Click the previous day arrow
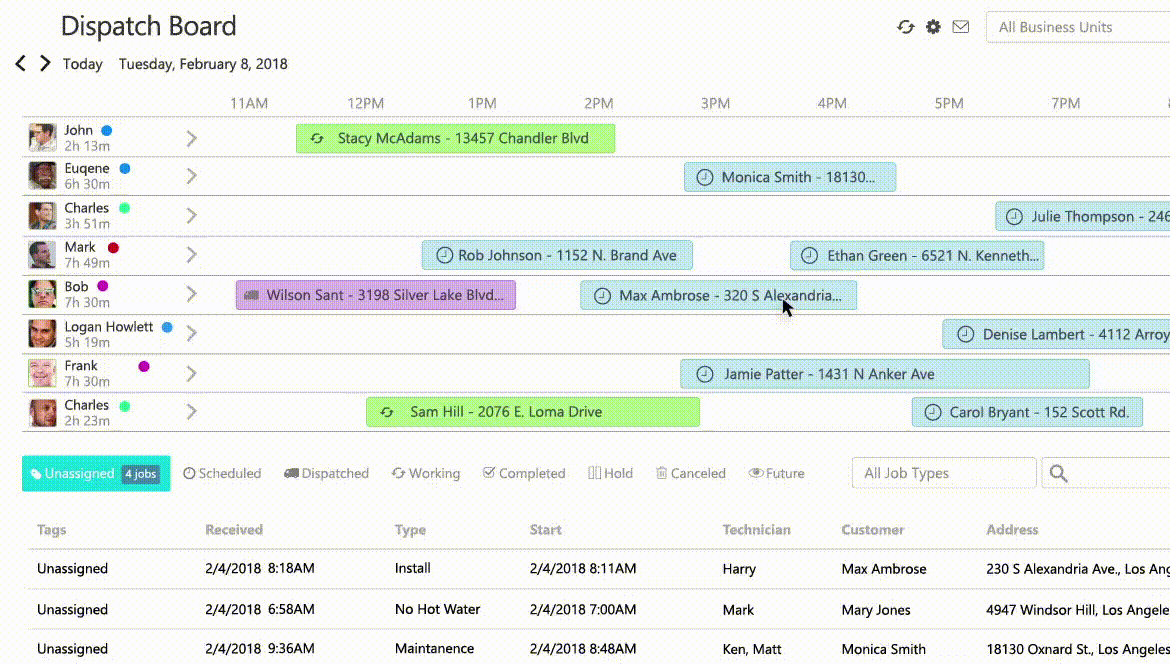The height and width of the screenshot is (664, 1170). pyautogui.click(x=19, y=63)
